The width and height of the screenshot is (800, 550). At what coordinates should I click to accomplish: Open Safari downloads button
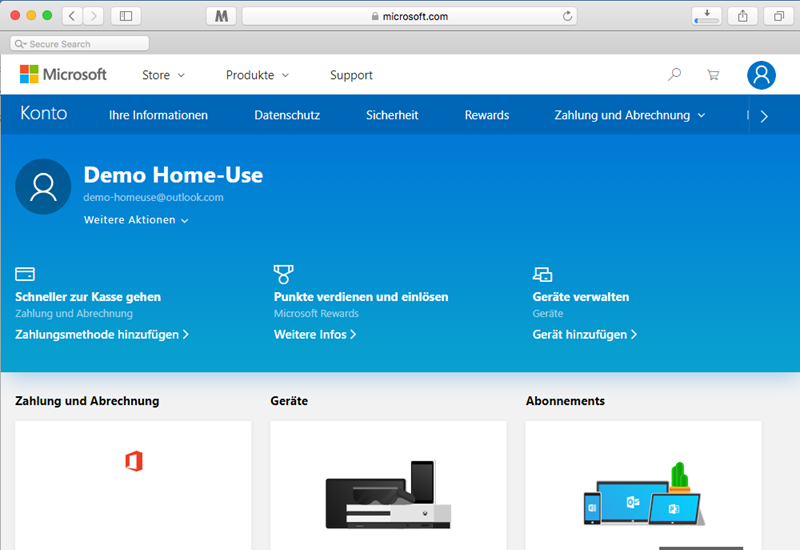pos(707,16)
